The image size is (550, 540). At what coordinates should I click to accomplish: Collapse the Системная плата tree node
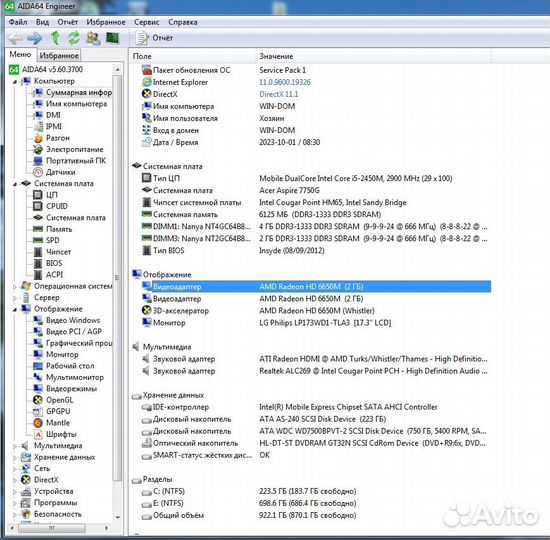15,184
